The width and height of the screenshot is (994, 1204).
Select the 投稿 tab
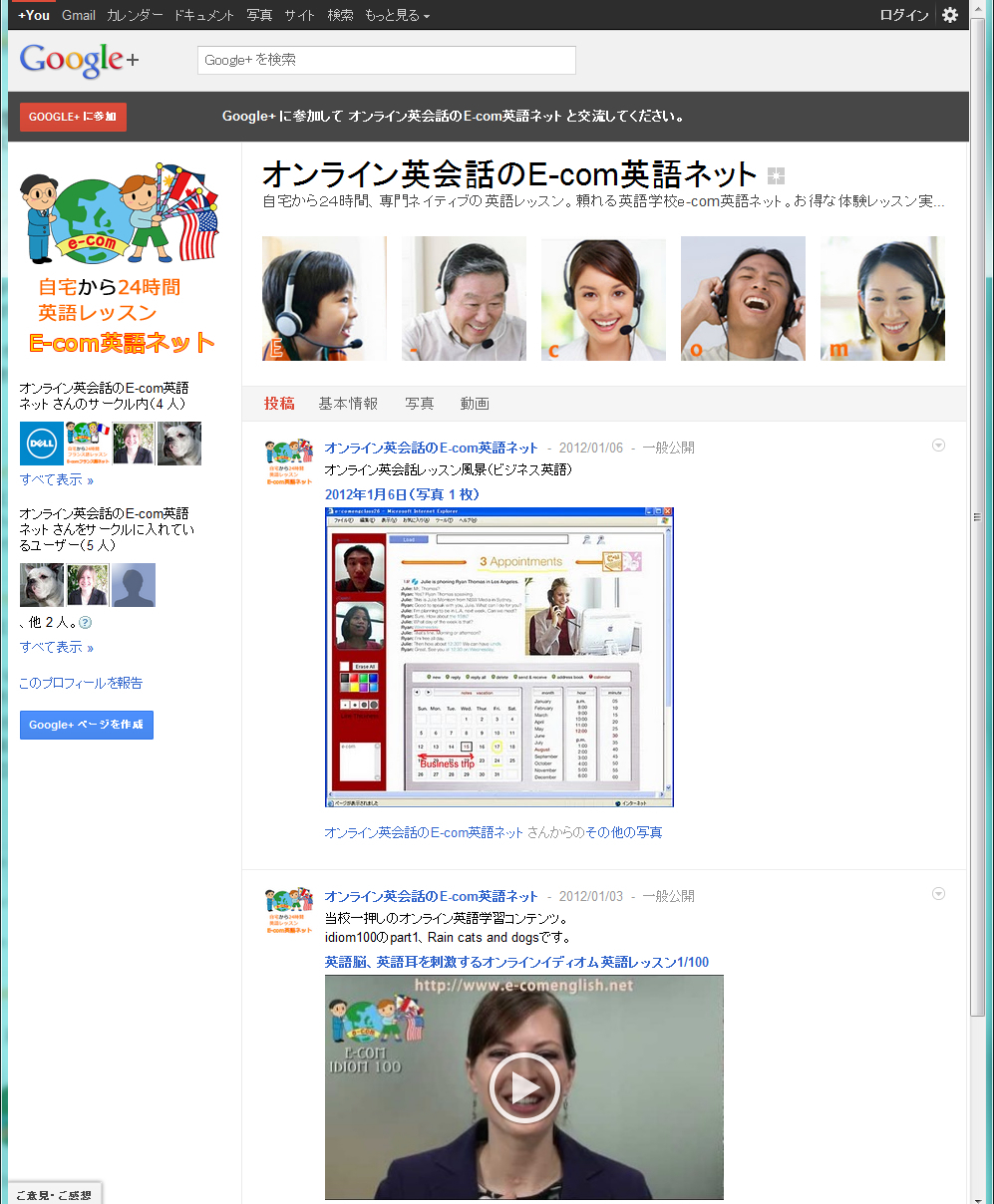(279, 404)
